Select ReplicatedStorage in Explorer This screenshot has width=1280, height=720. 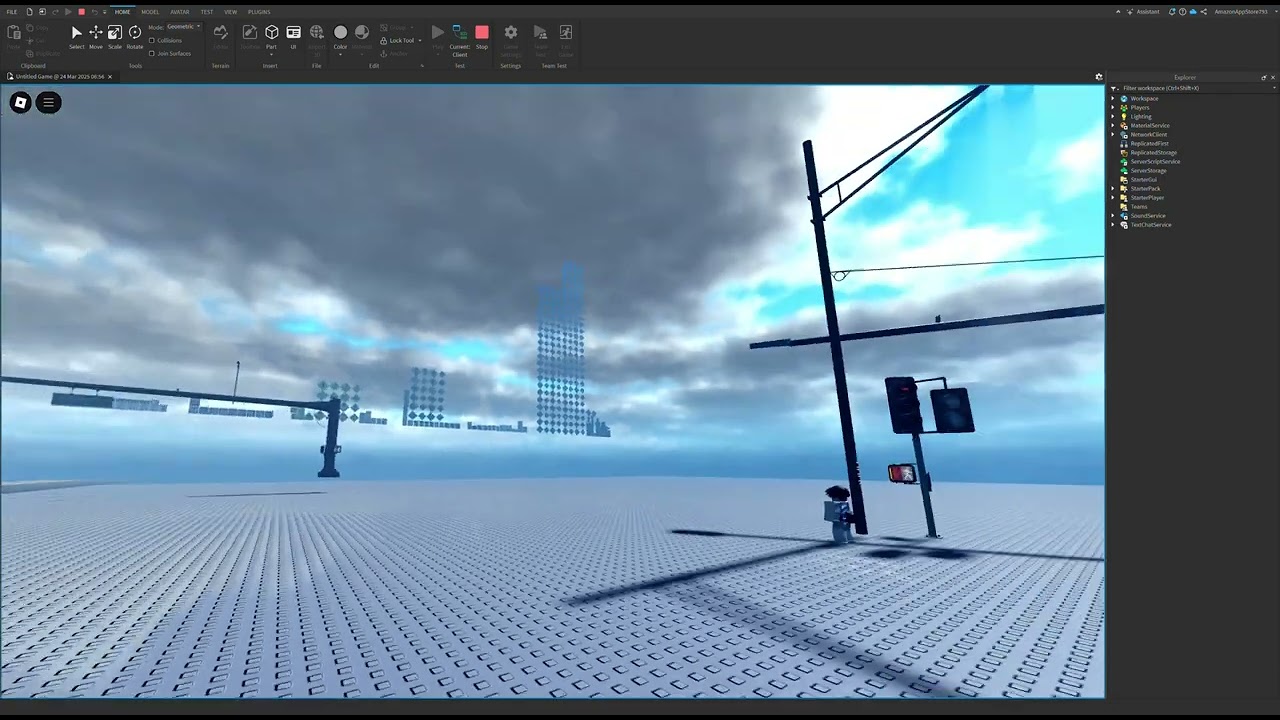[1153, 152]
